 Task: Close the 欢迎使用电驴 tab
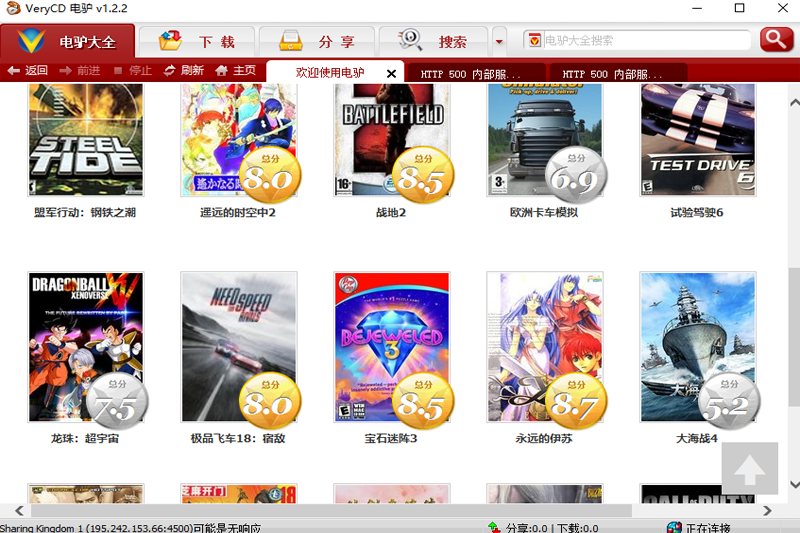[x=391, y=74]
